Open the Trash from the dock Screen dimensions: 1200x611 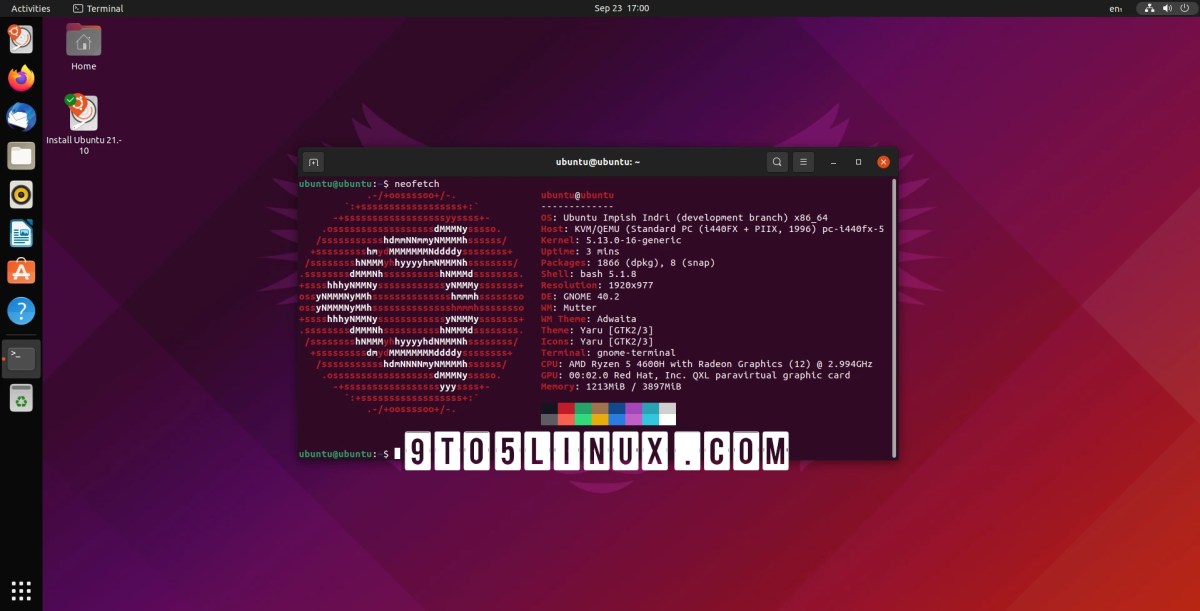[21, 398]
